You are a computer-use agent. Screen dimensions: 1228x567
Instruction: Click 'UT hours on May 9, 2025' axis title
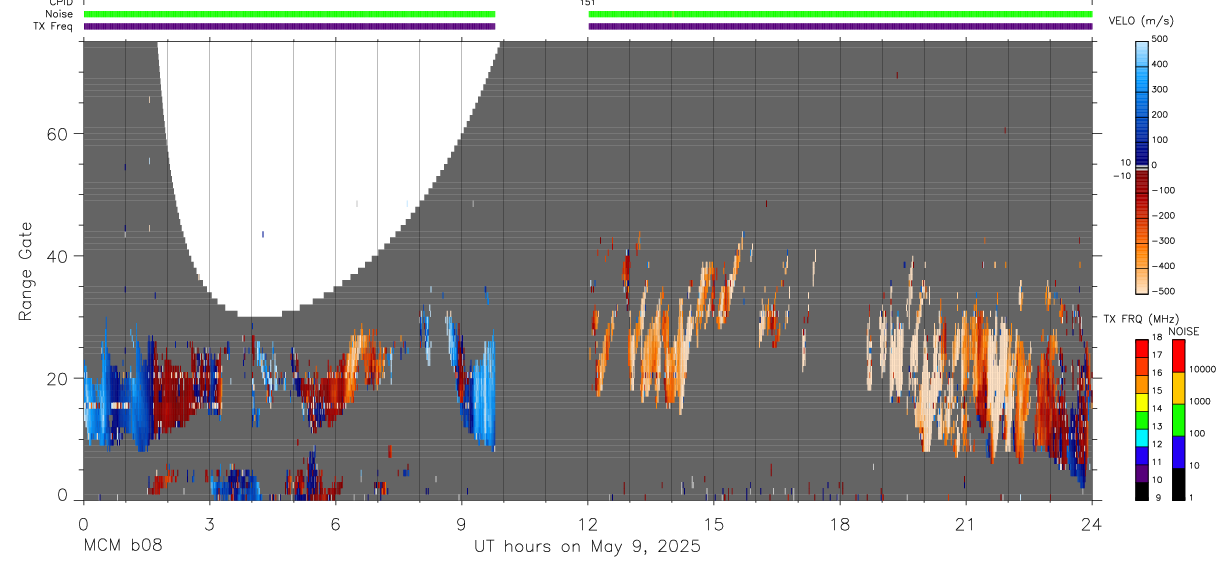point(587,547)
